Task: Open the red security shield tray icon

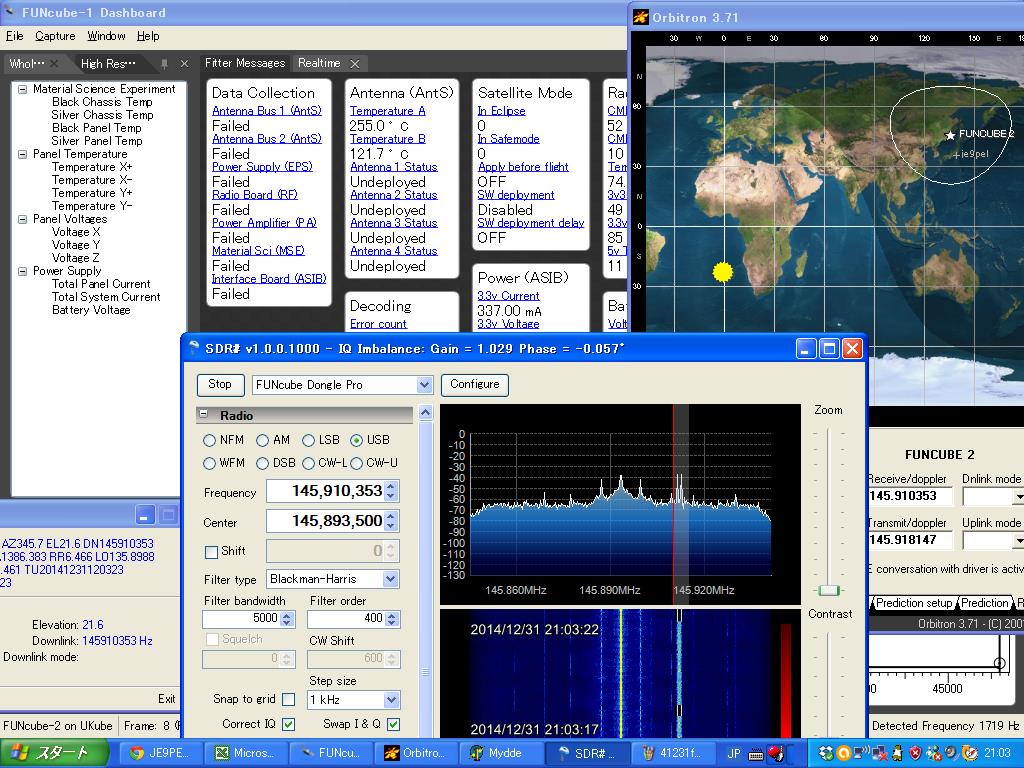Action: pos(915,754)
